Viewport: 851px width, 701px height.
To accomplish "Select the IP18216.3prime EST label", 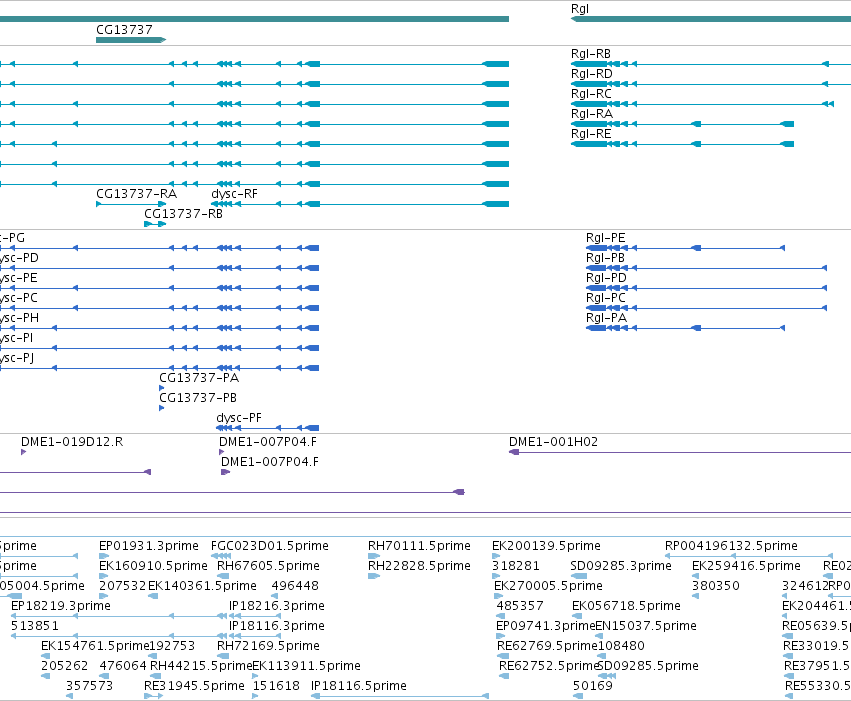I will 277,606.
